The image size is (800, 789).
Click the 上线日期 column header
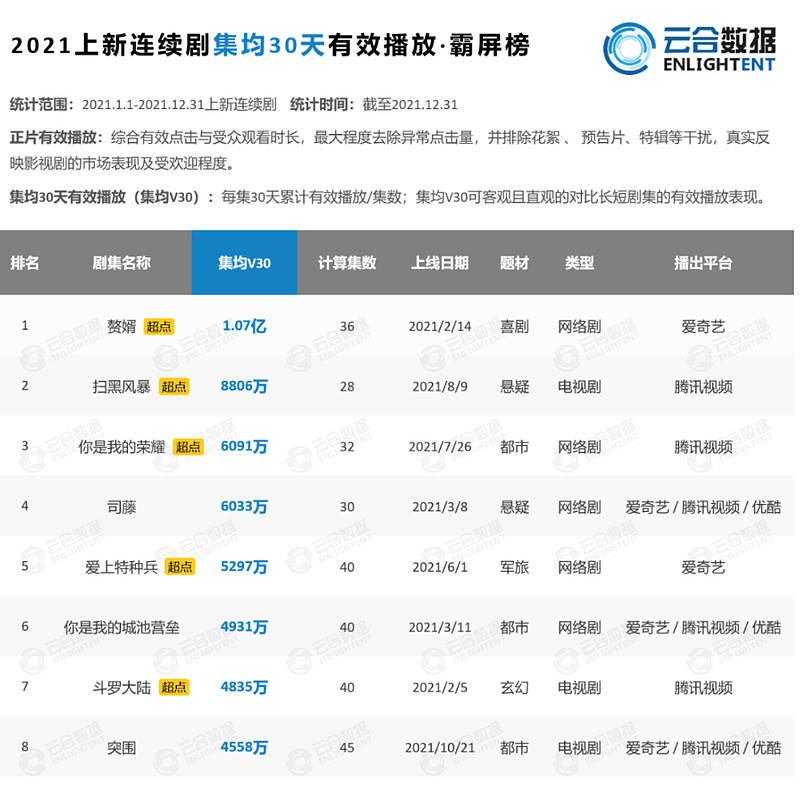pos(440,263)
